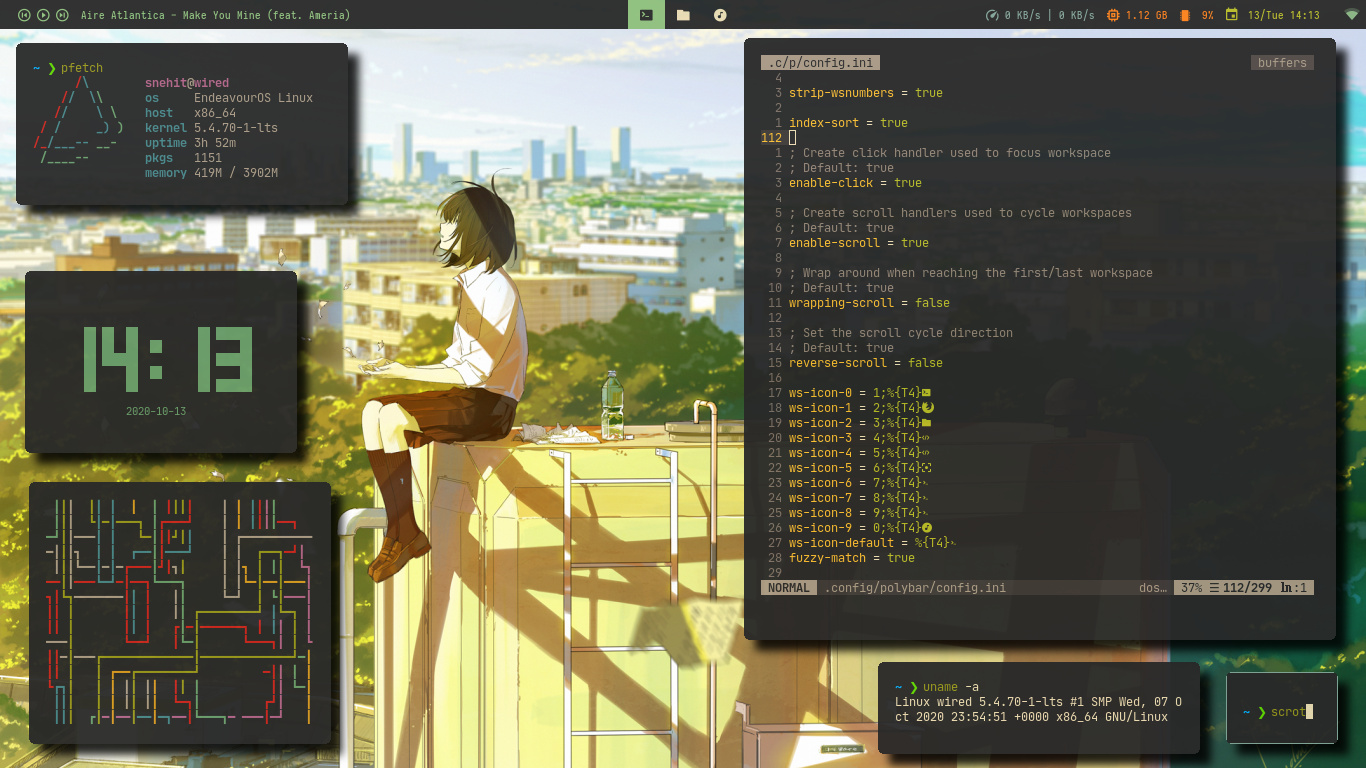Click the large 14:13 terminal clock
Viewport: 1366px width, 768px height.
[167, 359]
